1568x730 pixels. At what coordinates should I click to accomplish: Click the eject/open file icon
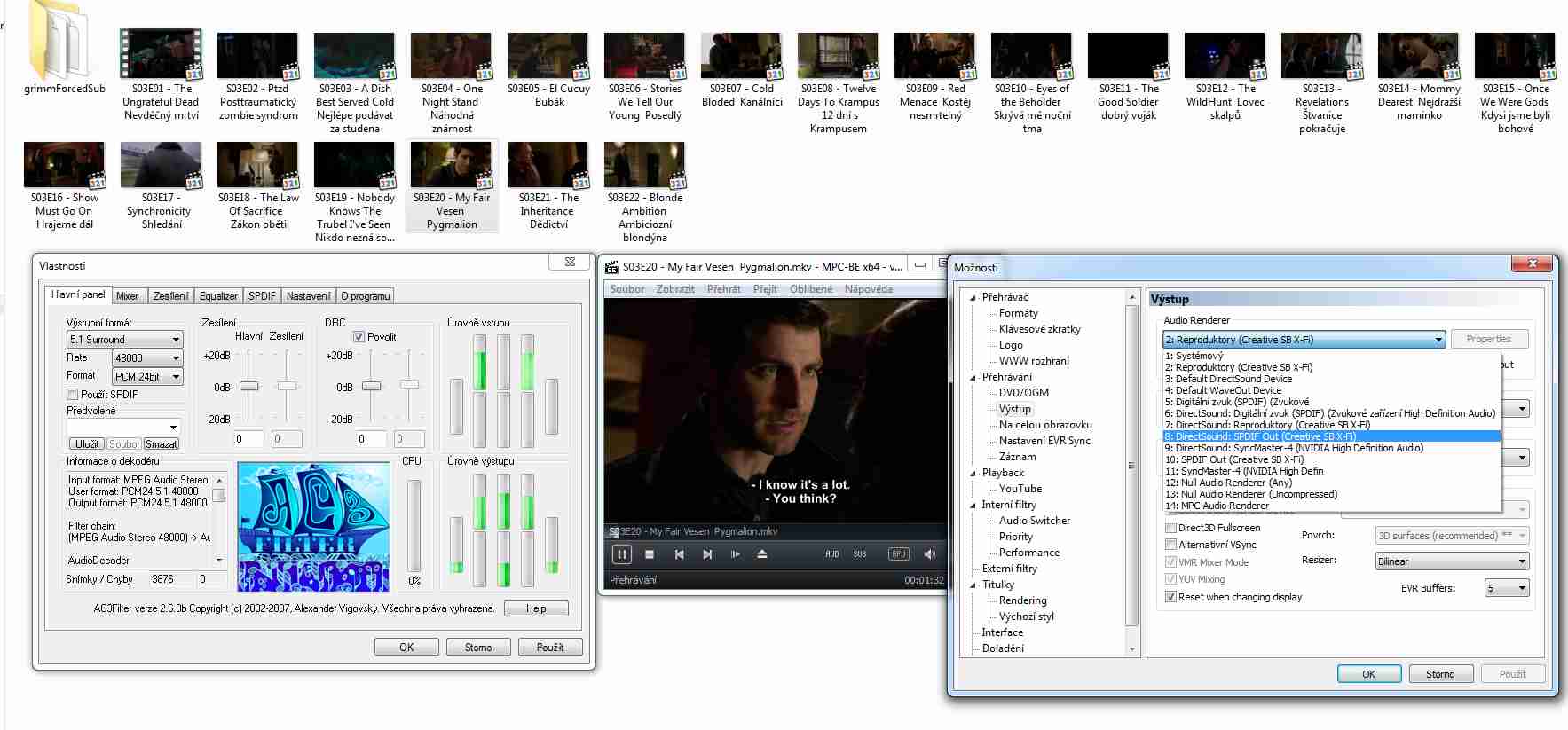pos(762,554)
